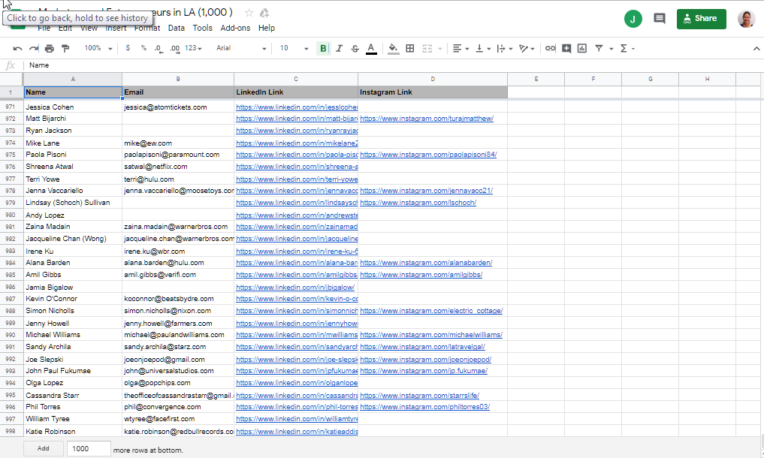Open the borders menu
Screen dimensions: 764x458
point(410,48)
